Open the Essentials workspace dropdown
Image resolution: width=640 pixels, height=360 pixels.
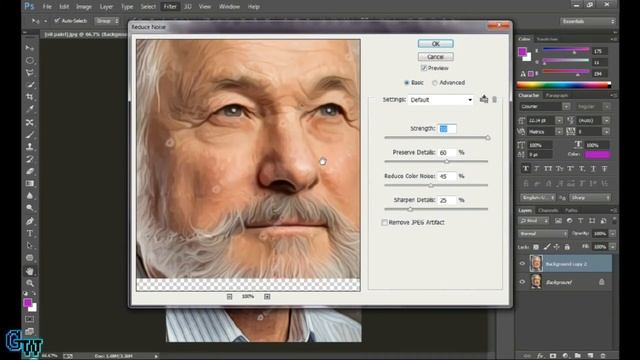(x=588, y=21)
